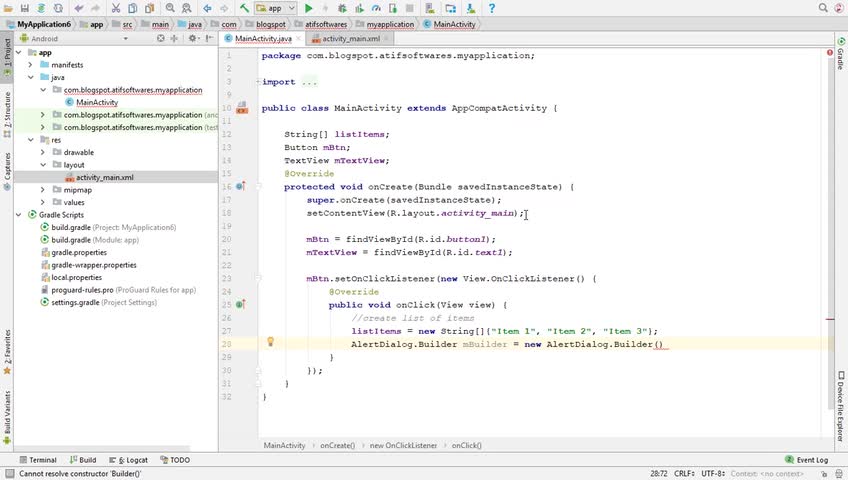Click the green Run app button

309,8
